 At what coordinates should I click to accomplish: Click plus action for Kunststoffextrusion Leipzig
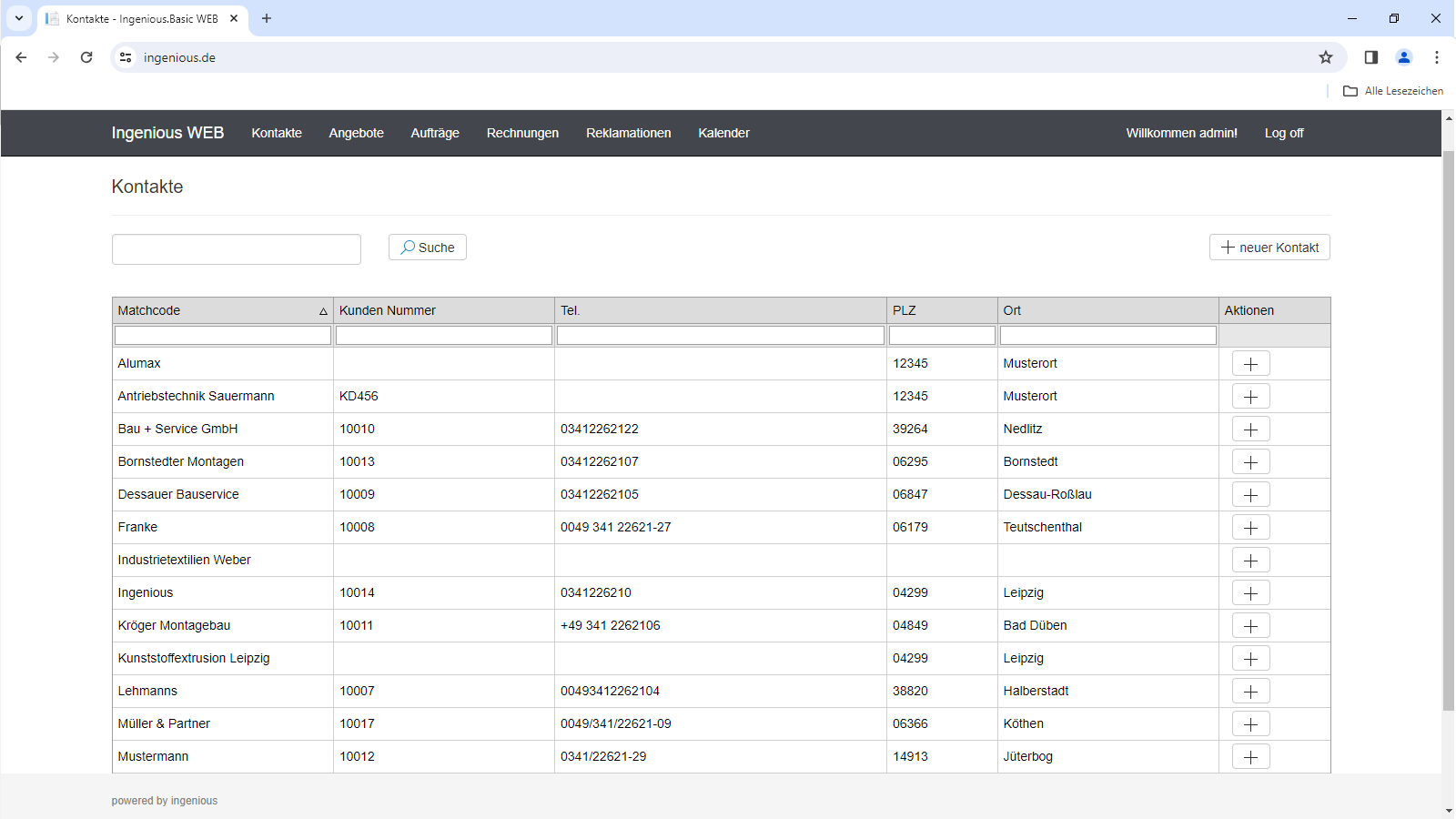coord(1250,659)
